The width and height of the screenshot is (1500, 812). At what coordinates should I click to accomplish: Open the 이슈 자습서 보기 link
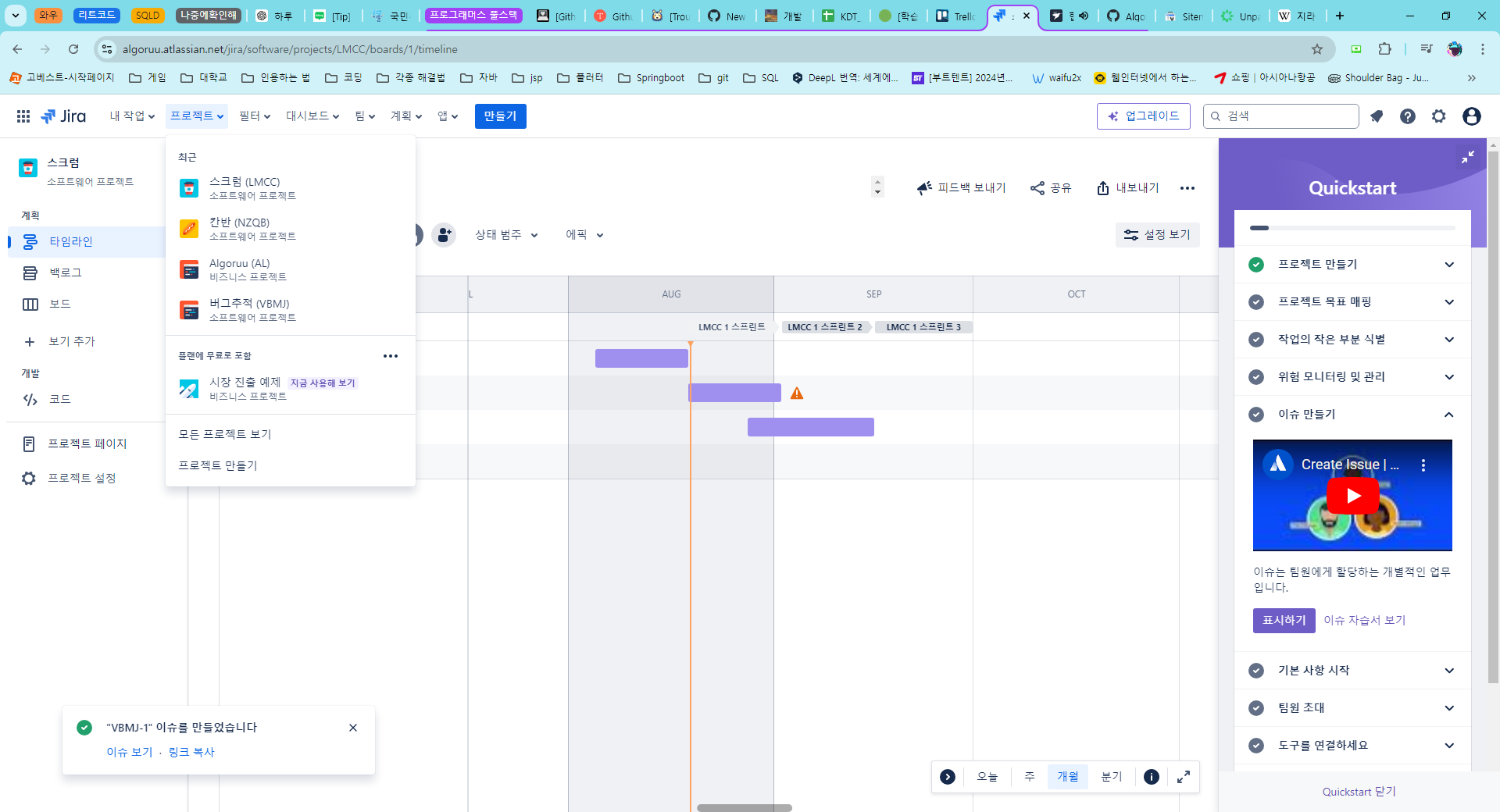[1364, 620]
